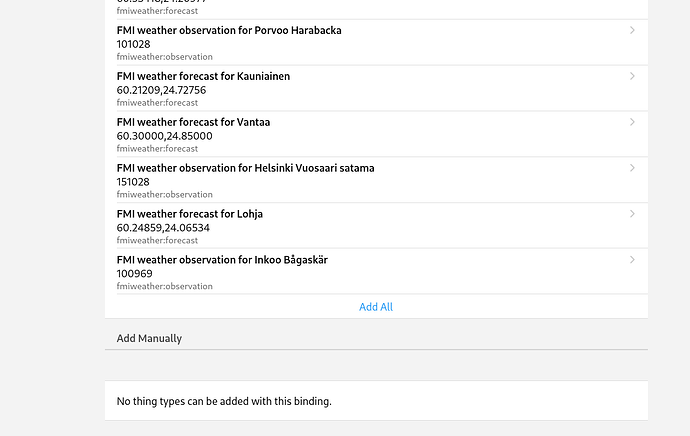Click station ID 151028 text

point(133,182)
